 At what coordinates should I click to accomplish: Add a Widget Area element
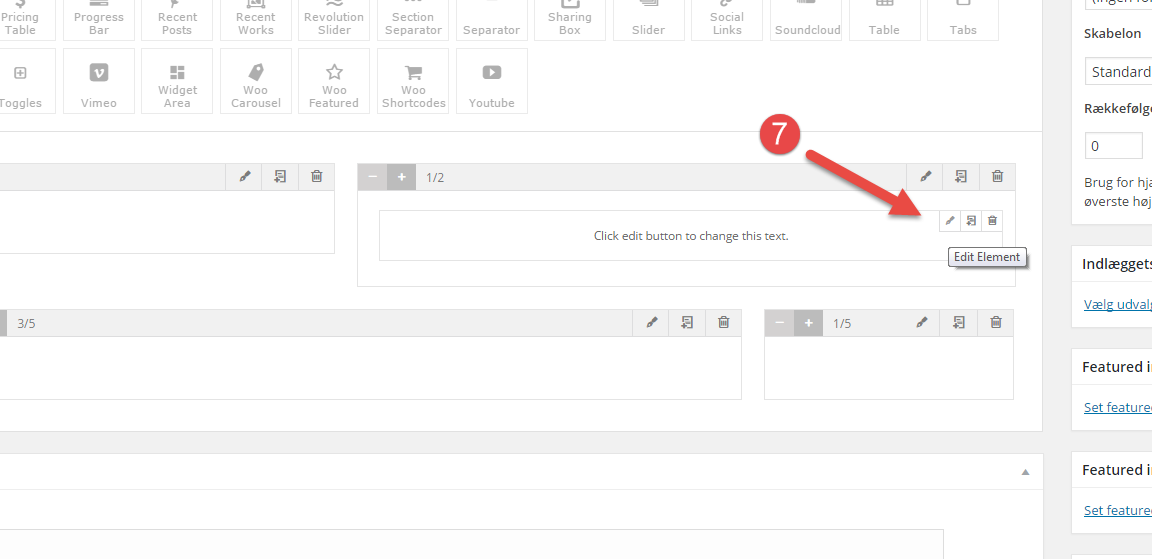177,81
